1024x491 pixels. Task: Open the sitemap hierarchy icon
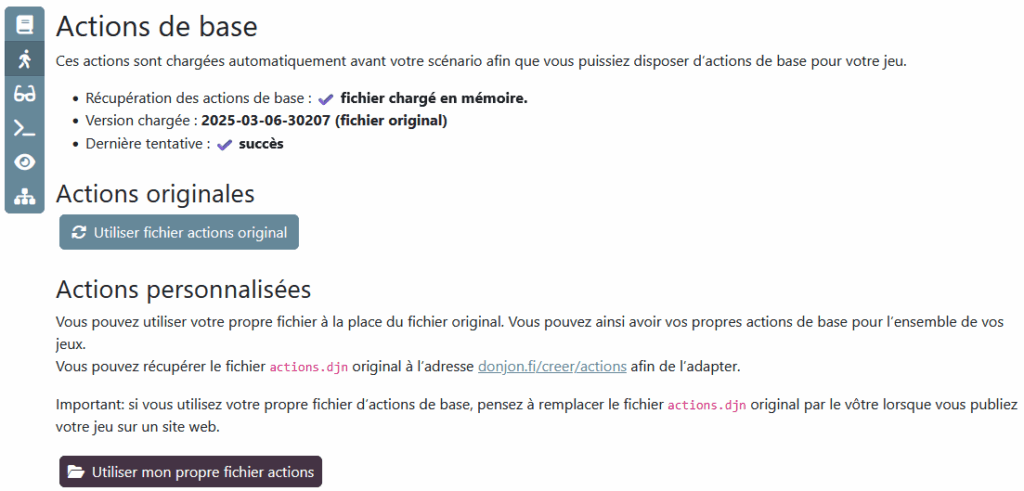coord(25,196)
